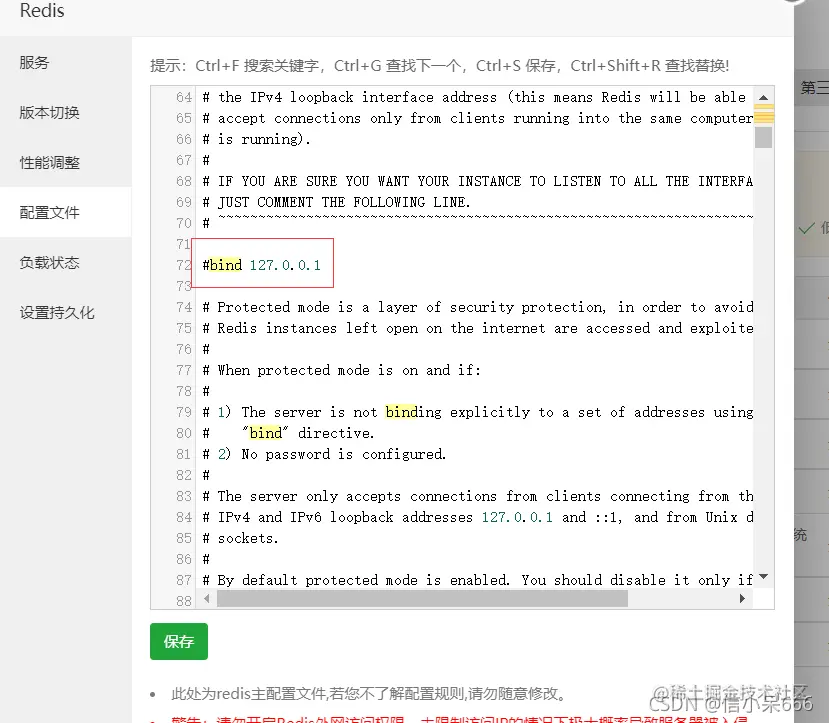Click line '# Protected mode is a layer of security'

click(478, 307)
